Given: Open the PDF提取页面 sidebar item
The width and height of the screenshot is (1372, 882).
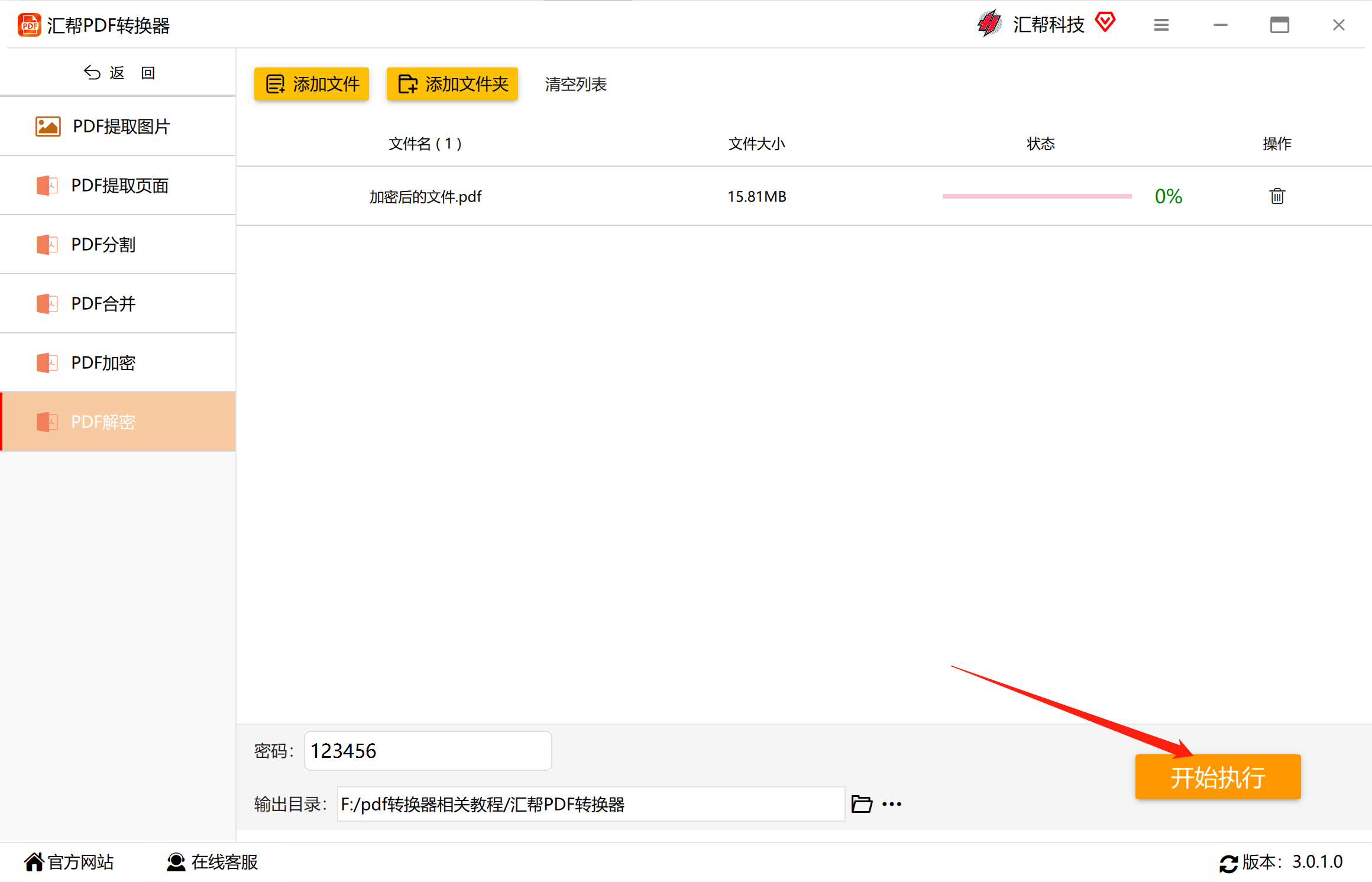Looking at the screenshot, I should (x=118, y=186).
